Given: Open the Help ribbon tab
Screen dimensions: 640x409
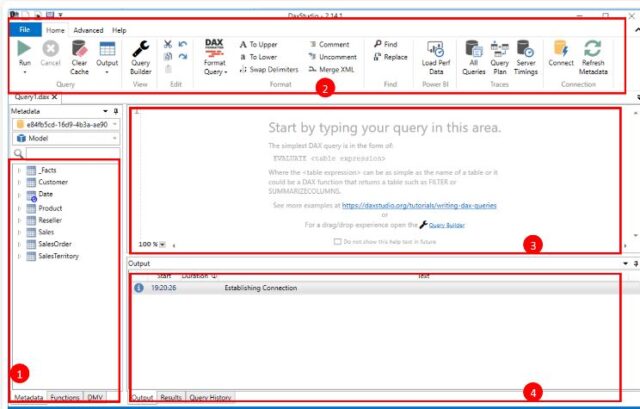Looking at the screenshot, I should pyautogui.click(x=119, y=30).
